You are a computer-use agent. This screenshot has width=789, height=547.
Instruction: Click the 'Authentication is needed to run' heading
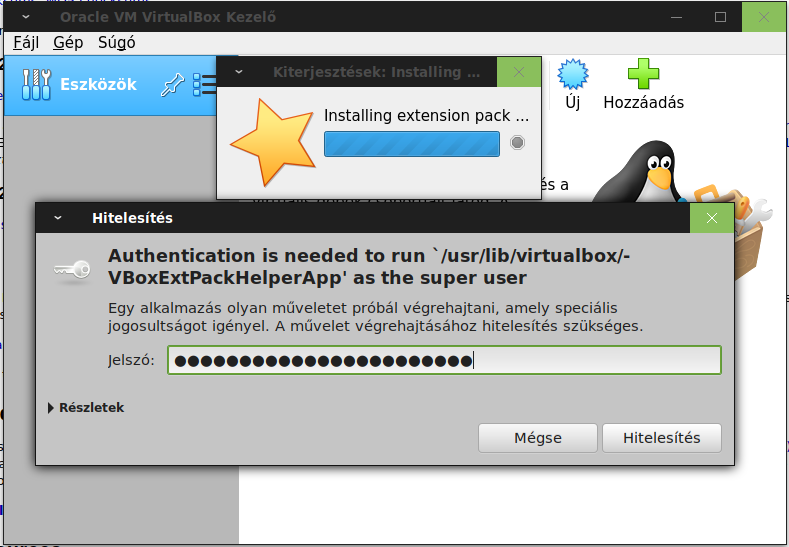coord(368,266)
